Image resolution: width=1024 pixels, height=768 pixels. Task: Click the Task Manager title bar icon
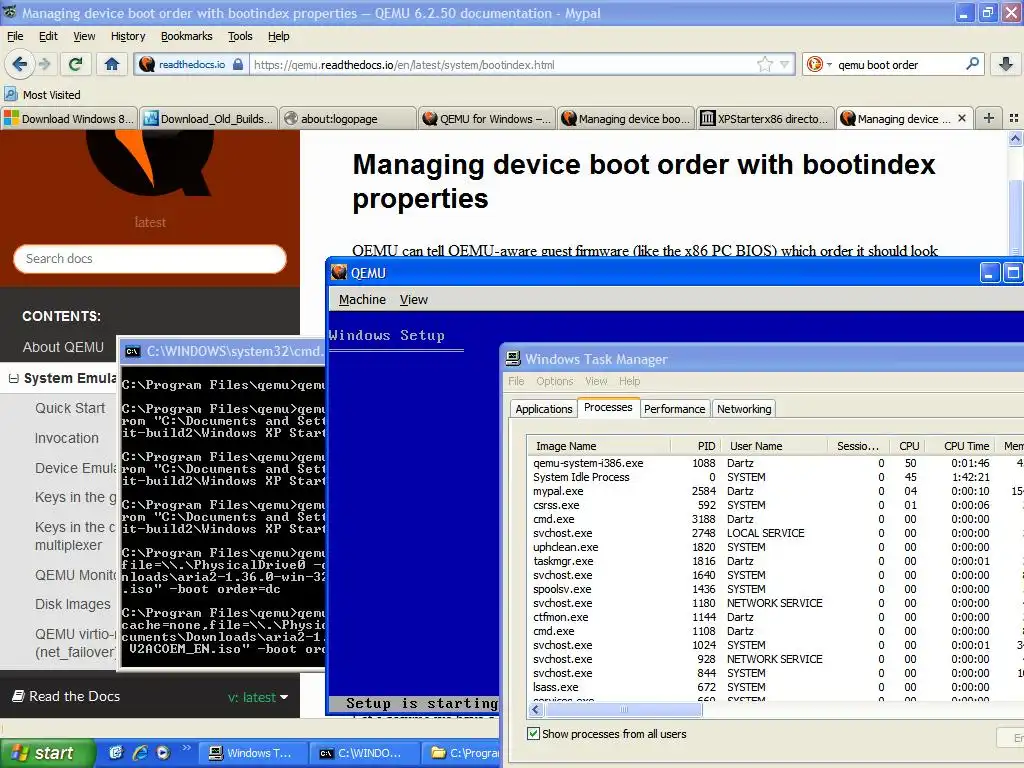tap(513, 359)
